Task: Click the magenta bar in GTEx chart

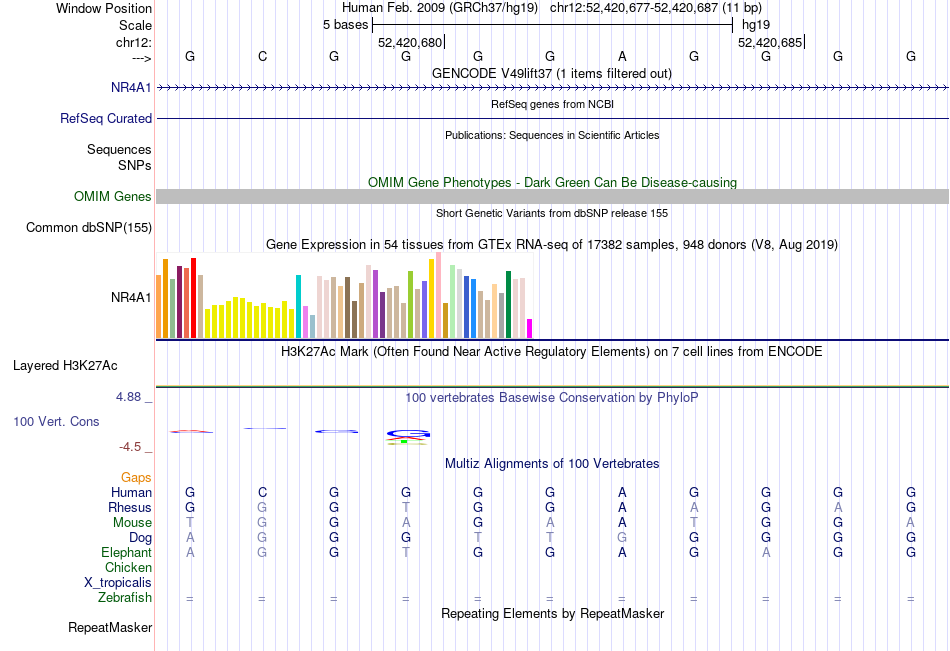Action: click(530, 329)
